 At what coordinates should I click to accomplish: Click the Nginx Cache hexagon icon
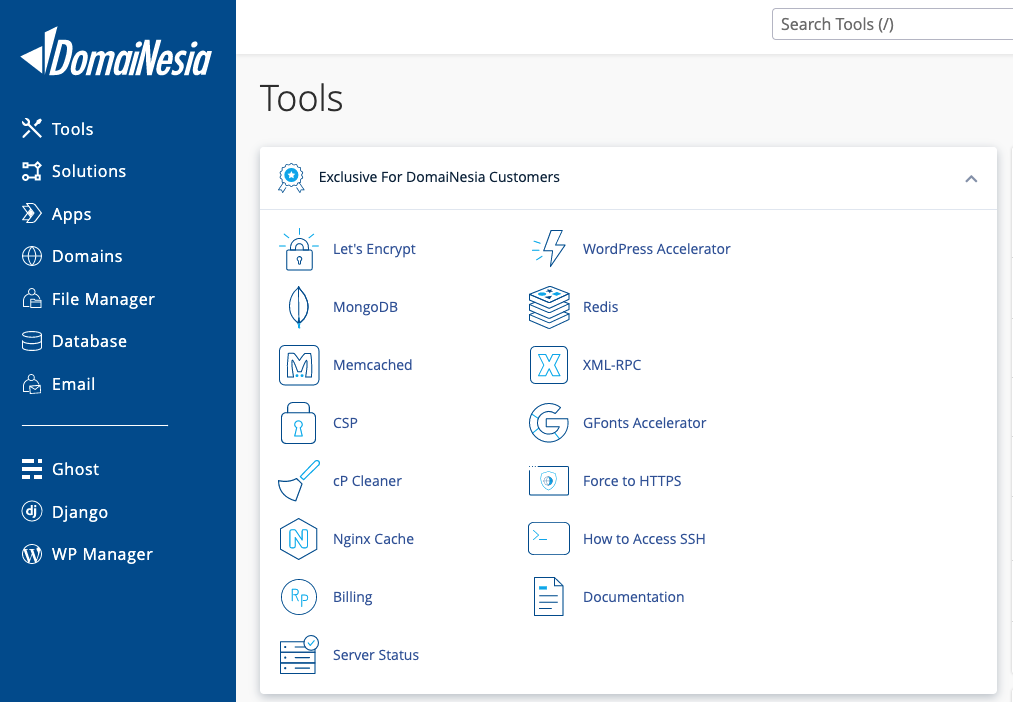(x=298, y=539)
